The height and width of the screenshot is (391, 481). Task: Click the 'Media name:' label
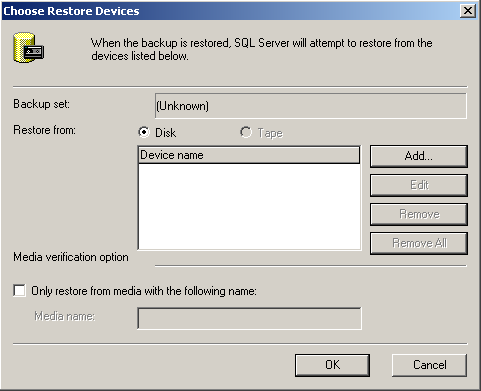pos(65,316)
